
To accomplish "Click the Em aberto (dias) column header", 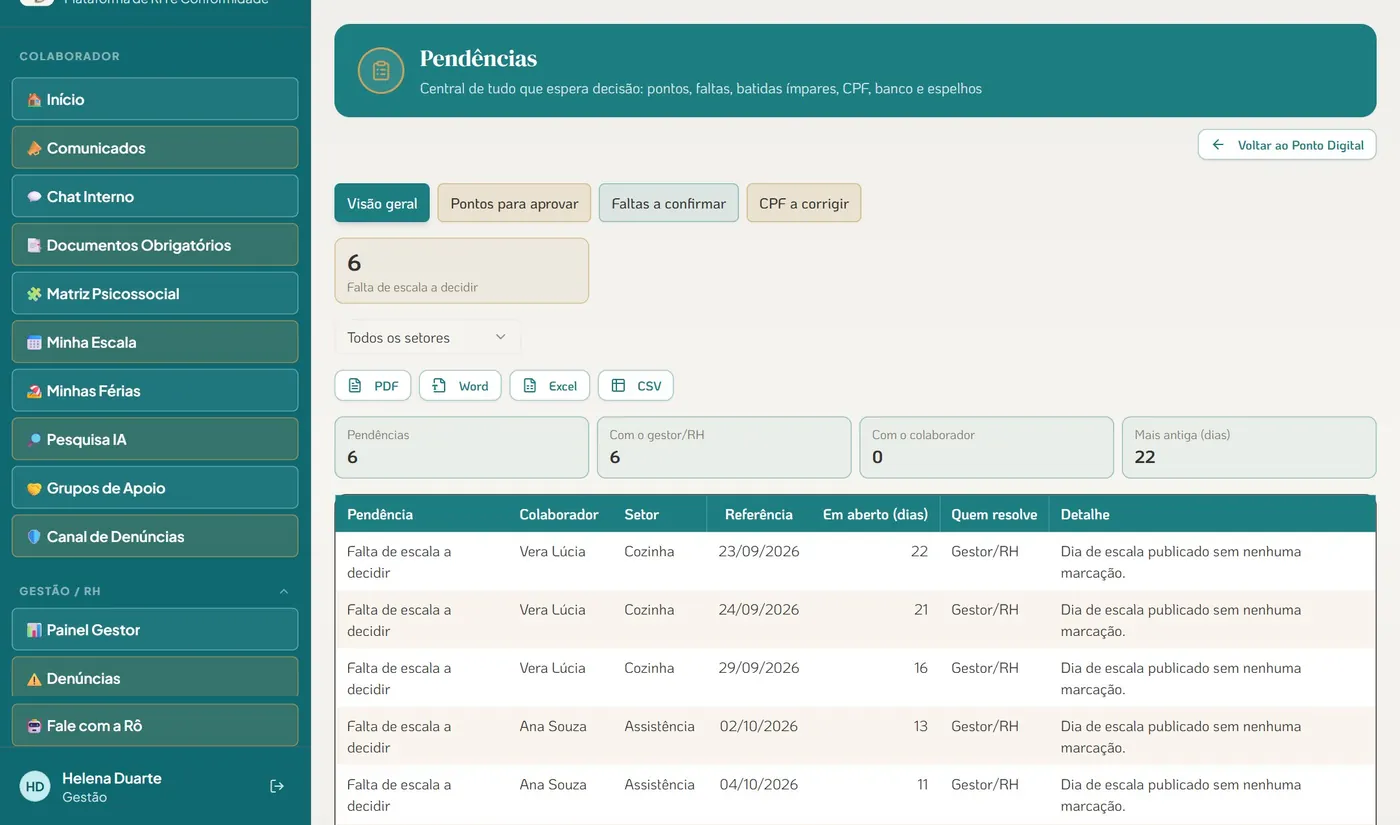I will tap(875, 514).
